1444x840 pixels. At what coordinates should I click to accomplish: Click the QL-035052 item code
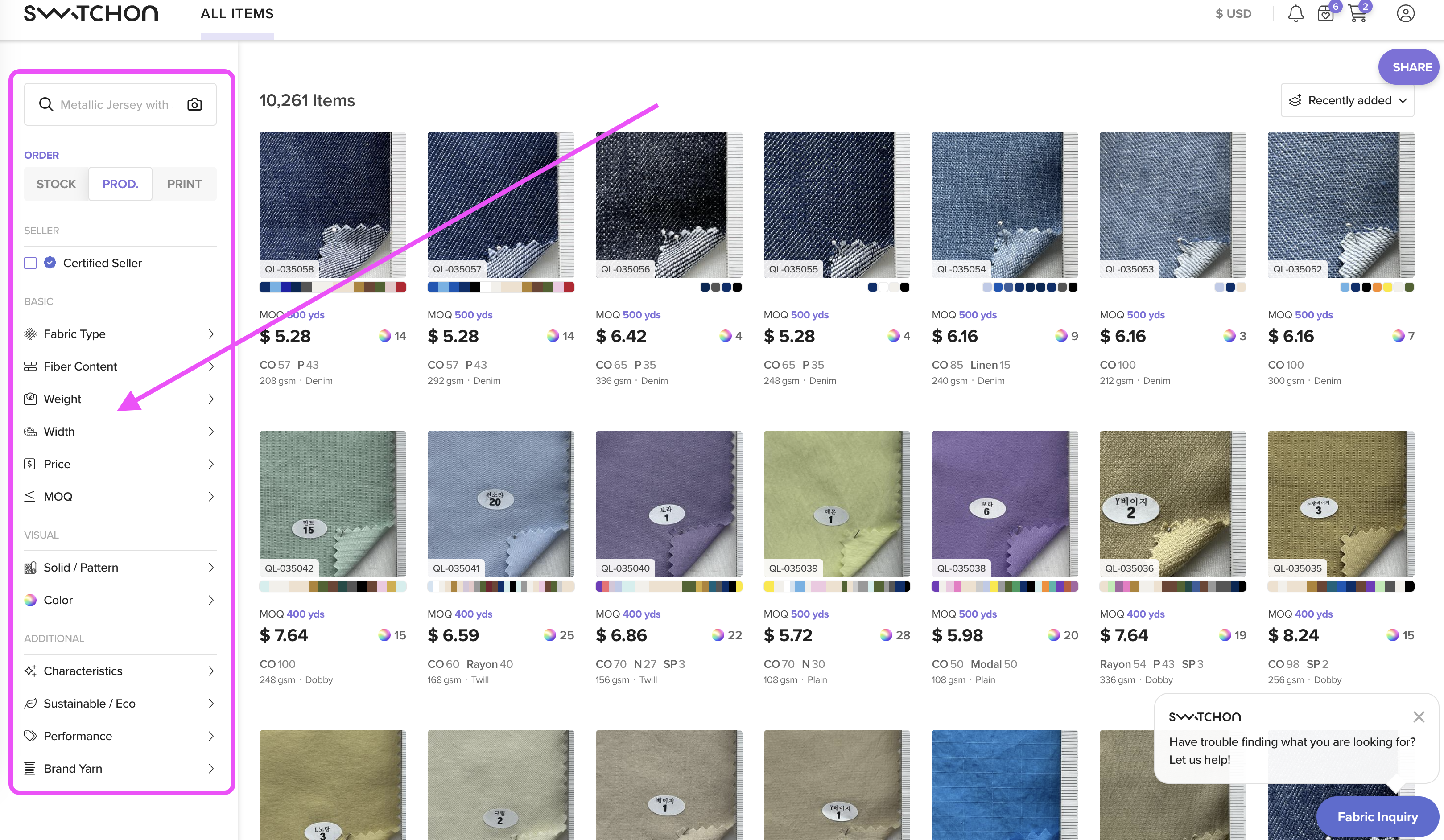click(x=1297, y=269)
